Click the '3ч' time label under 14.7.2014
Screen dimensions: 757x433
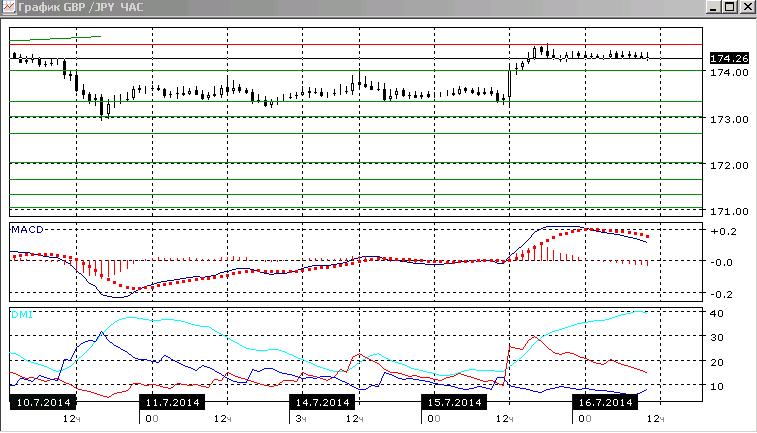[301, 419]
